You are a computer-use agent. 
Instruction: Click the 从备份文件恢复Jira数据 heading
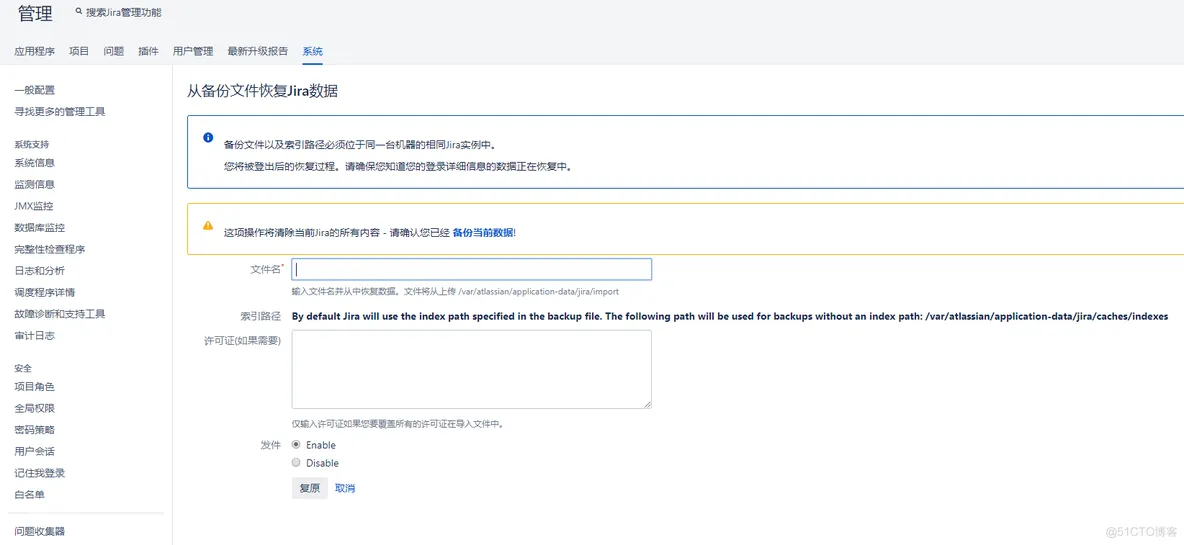point(263,91)
